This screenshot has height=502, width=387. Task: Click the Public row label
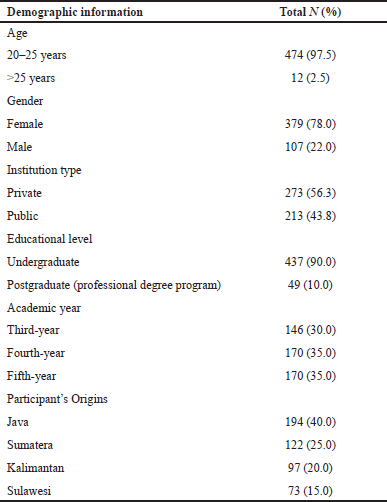point(23,216)
